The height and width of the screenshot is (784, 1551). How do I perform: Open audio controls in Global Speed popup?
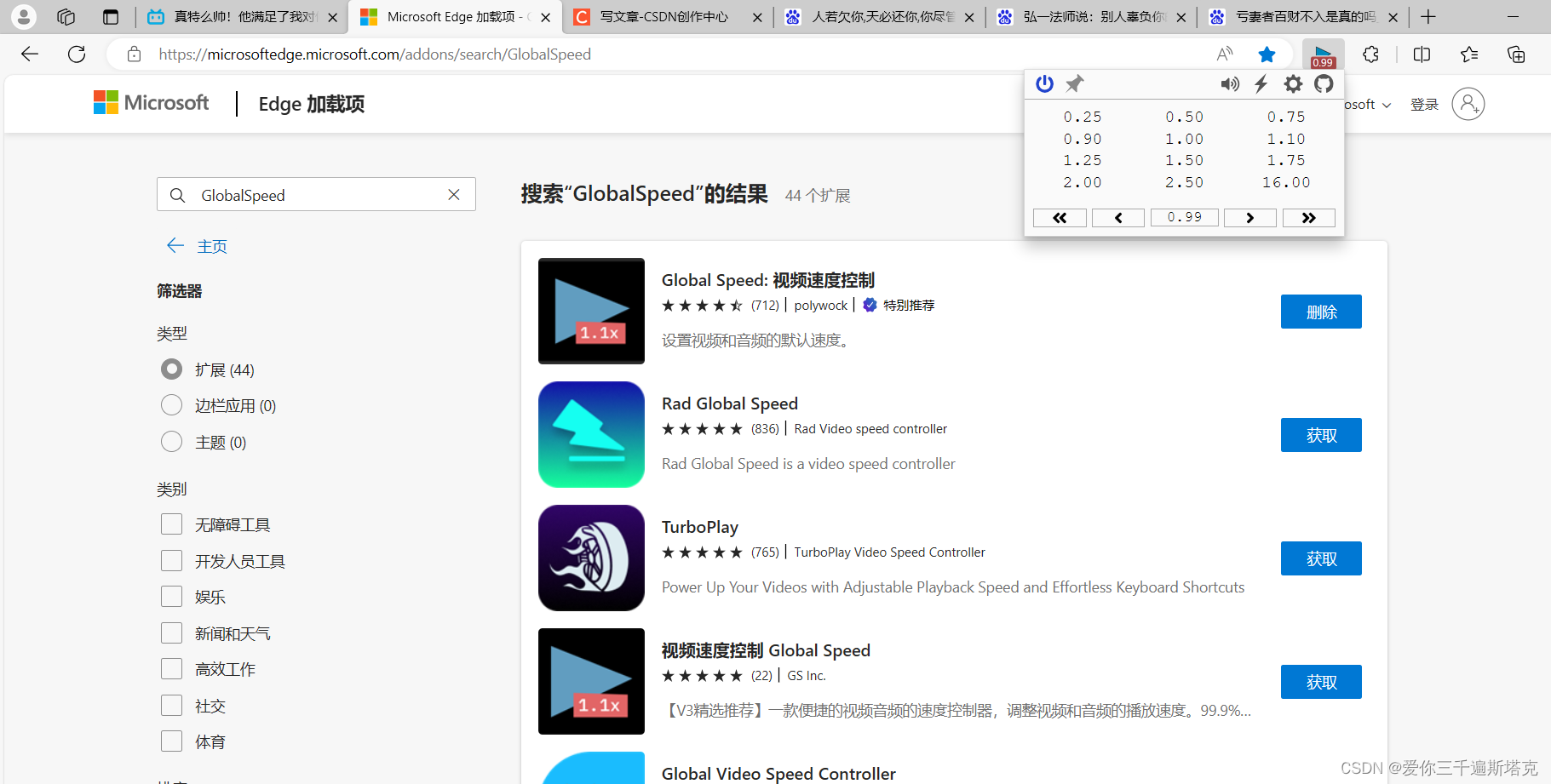pyautogui.click(x=1230, y=83)
